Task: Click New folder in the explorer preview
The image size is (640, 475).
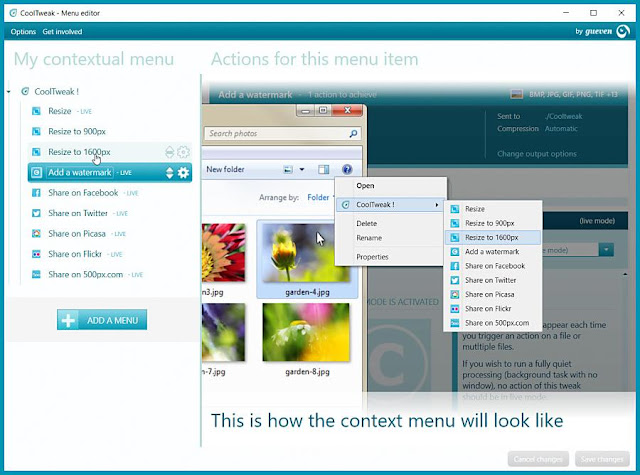Action: tap(225, 169)
